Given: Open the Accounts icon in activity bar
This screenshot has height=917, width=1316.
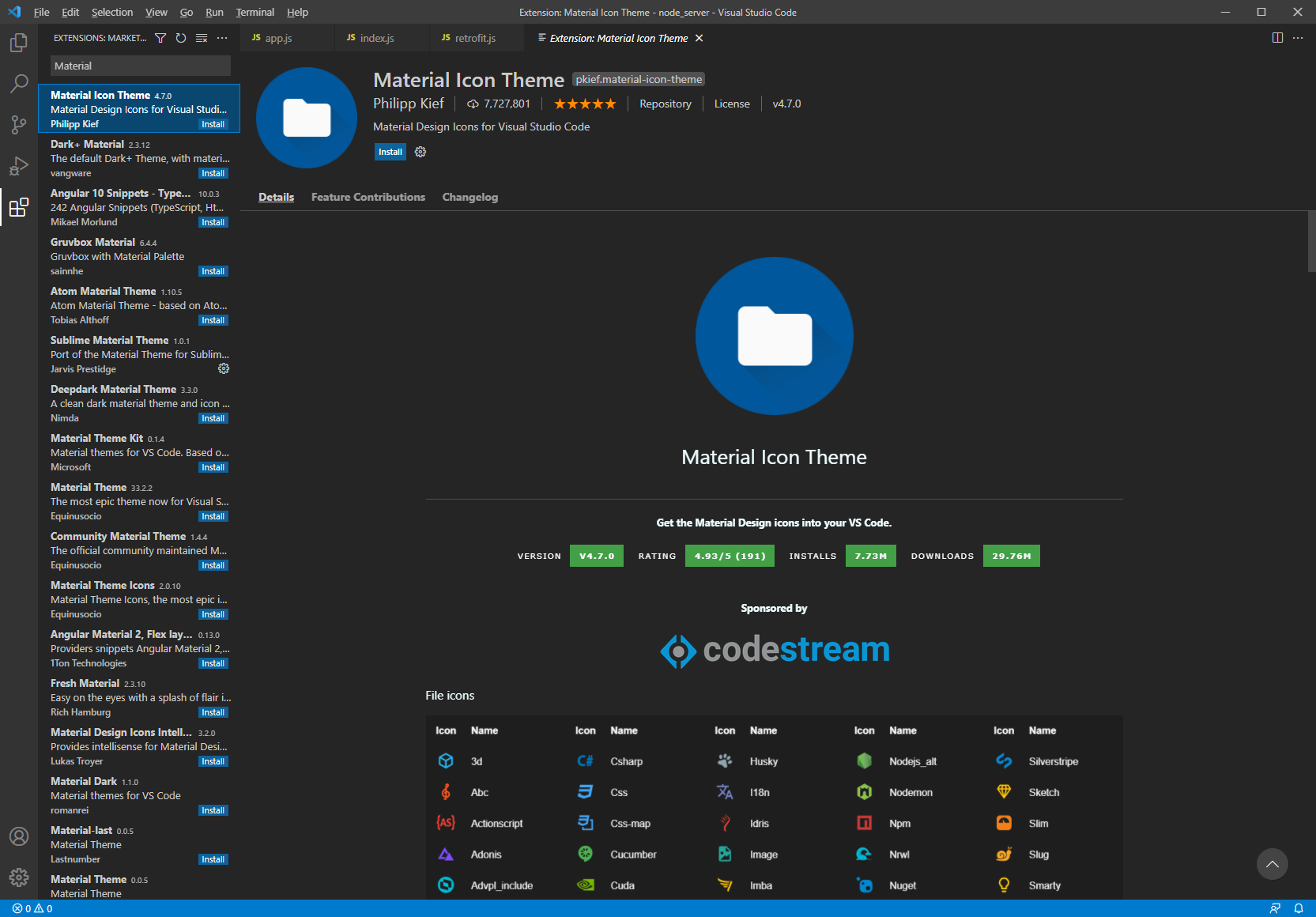Looking at the screenshot, I should pyautogui.click(x=19, y=836).
